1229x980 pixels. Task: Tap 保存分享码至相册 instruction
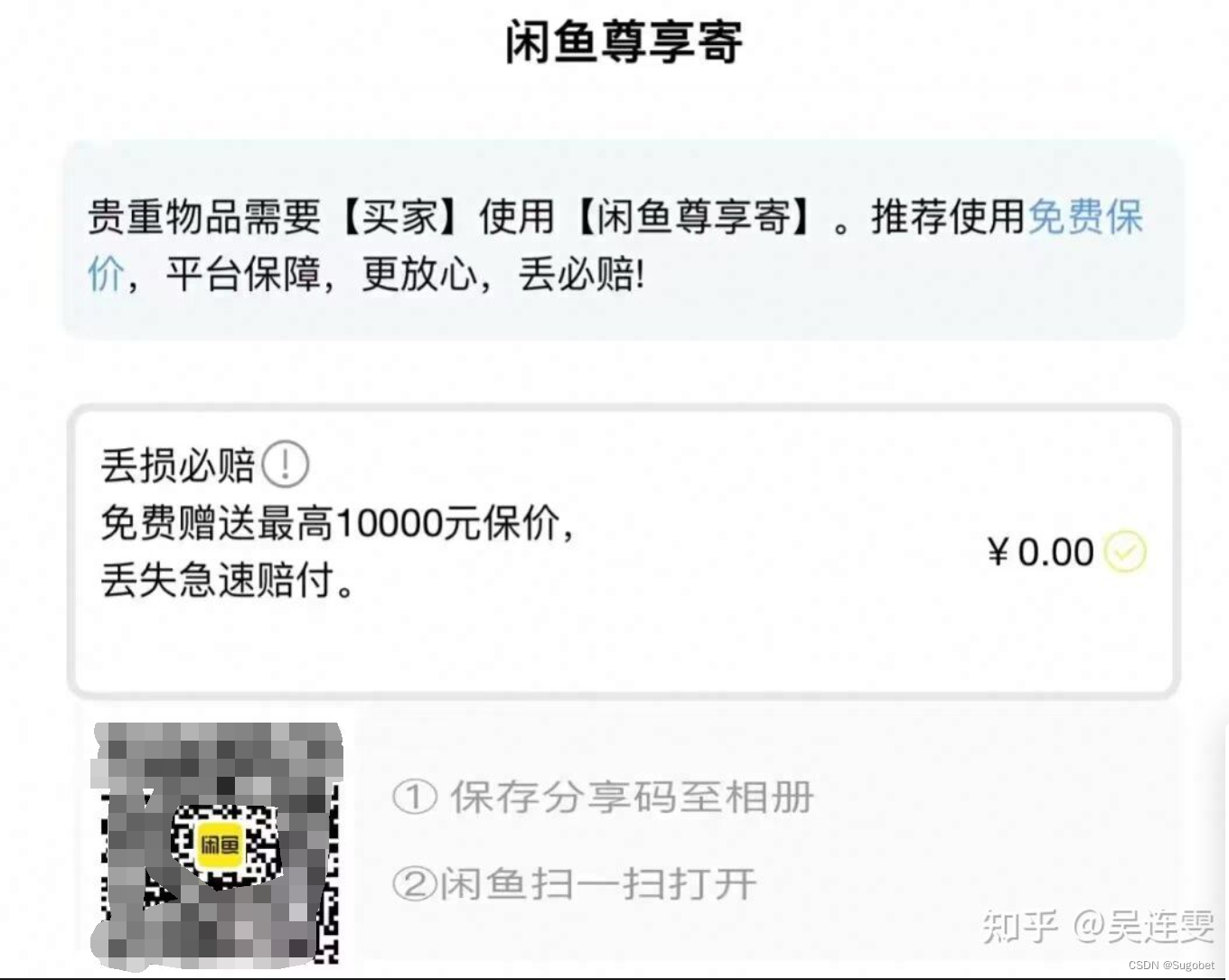[x=632, y=797]
